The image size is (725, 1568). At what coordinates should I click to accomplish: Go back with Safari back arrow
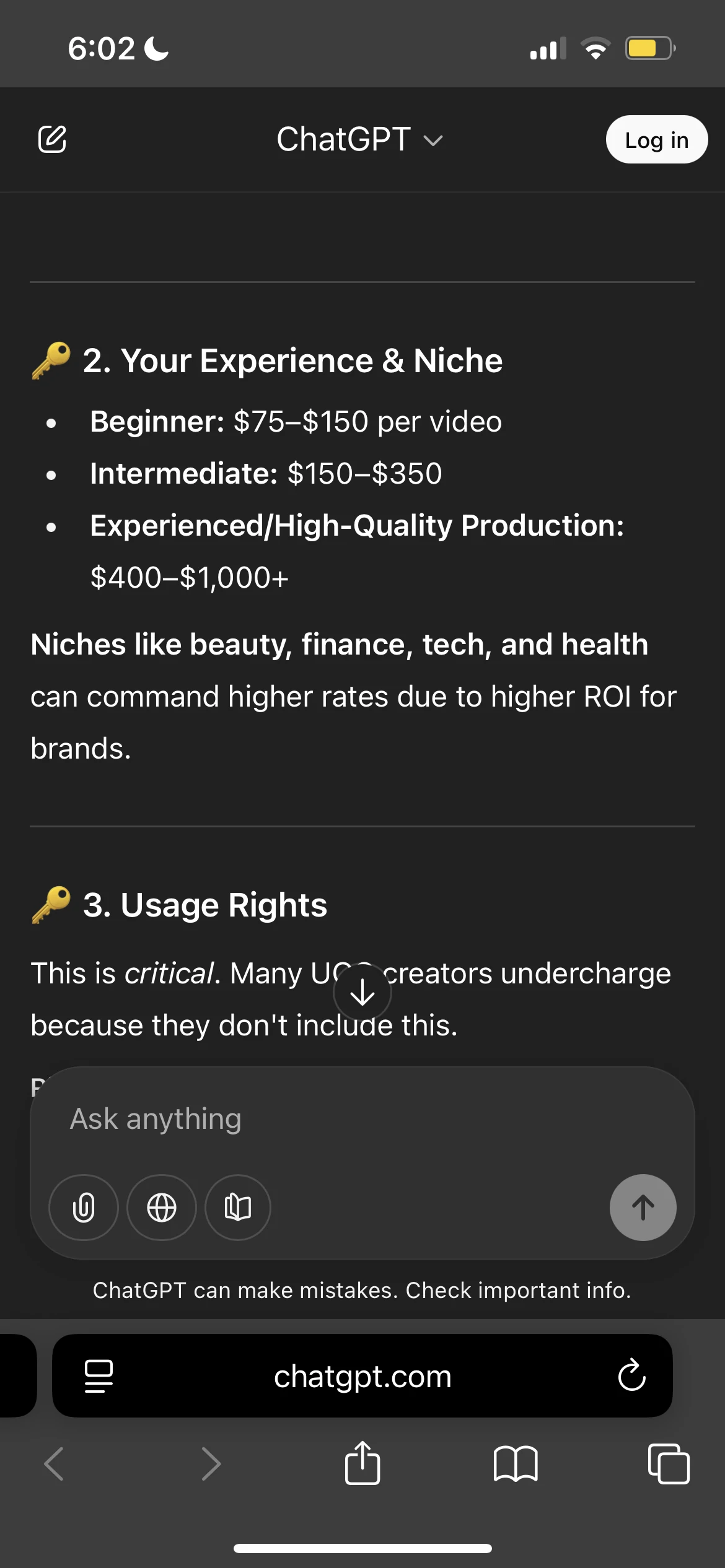pyautogui.click(x=54, y=1464)
